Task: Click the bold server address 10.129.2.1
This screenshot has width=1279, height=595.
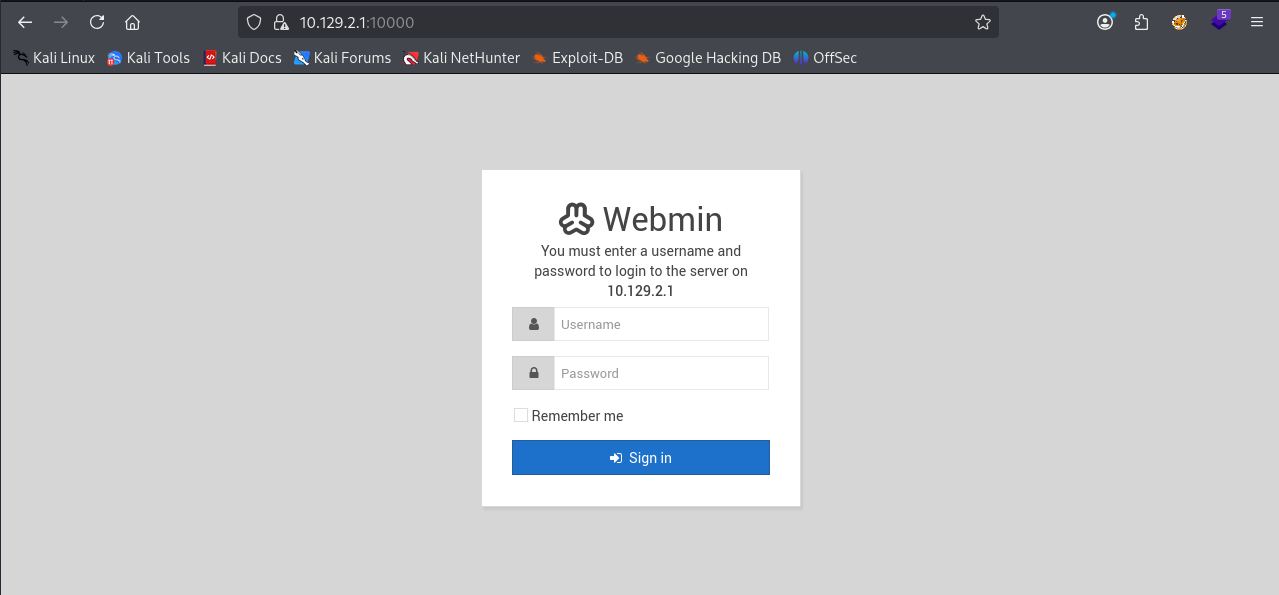Action: [x=640, y=291]
